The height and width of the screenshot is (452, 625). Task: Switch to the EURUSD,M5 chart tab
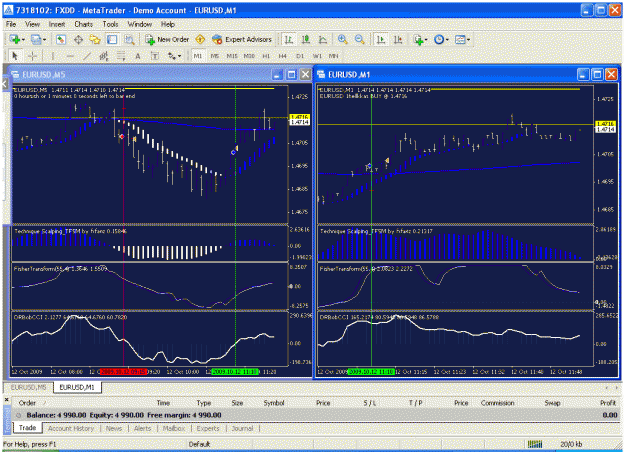coord(28,387)
